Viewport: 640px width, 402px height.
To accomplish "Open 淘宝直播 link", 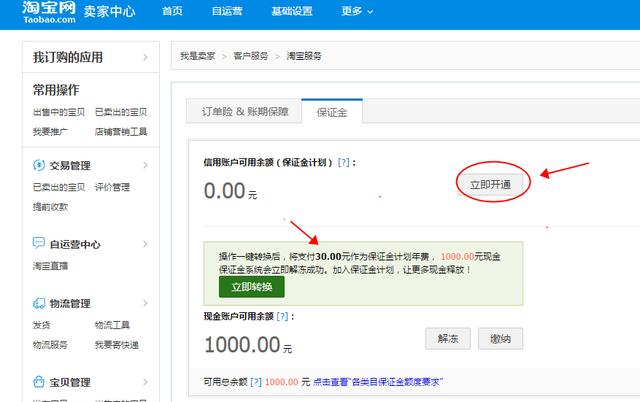I will [50, 266].
